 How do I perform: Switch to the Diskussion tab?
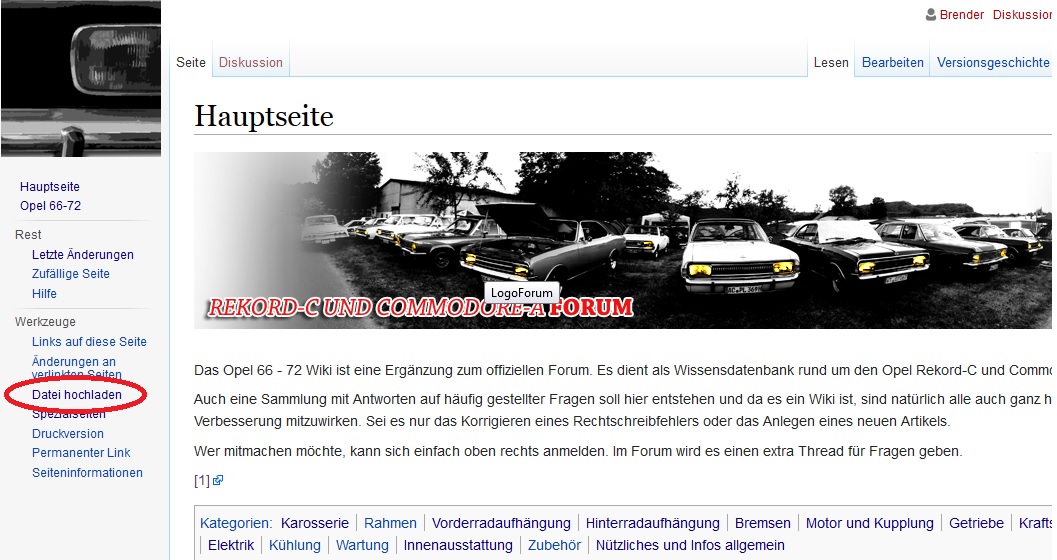point(251,63)
